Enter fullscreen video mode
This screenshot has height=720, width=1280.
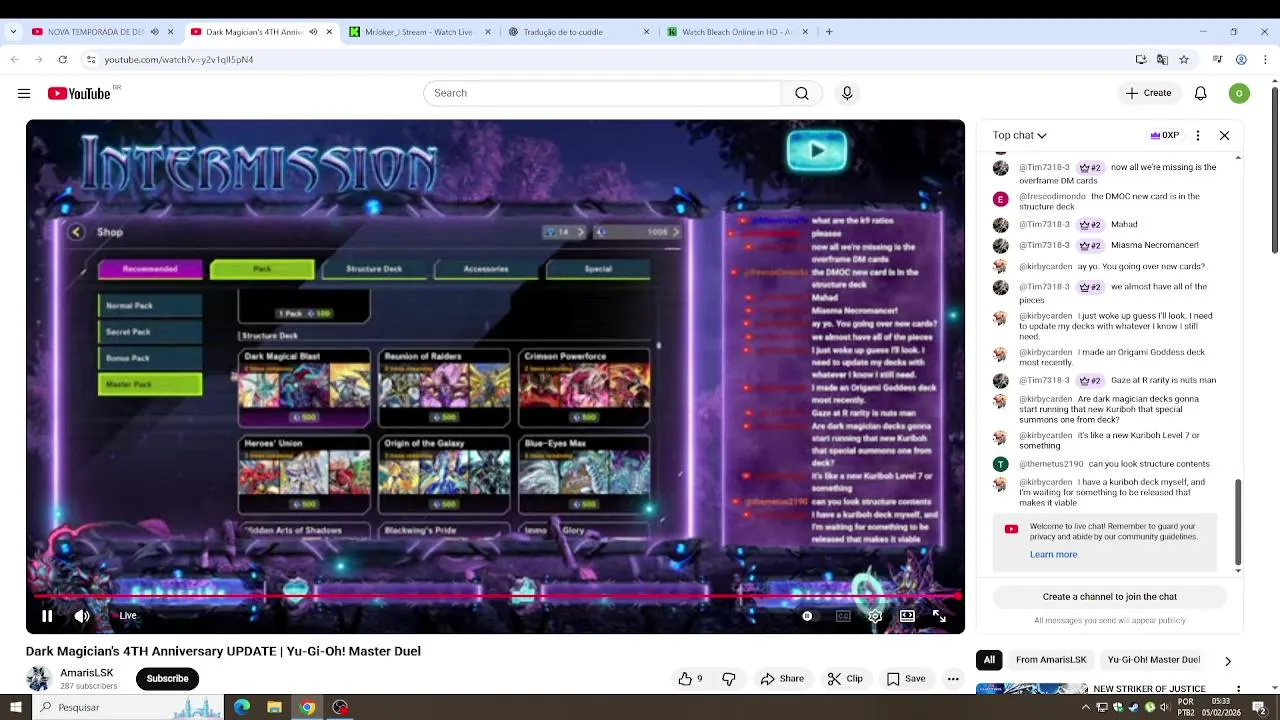pyautogui.click(x=939, y=616)
